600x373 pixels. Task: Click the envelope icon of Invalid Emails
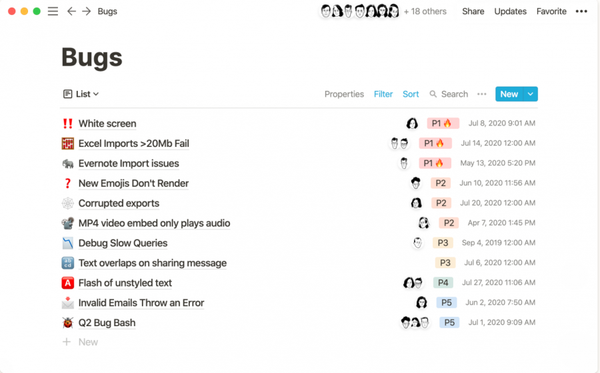tap(68, 303)
